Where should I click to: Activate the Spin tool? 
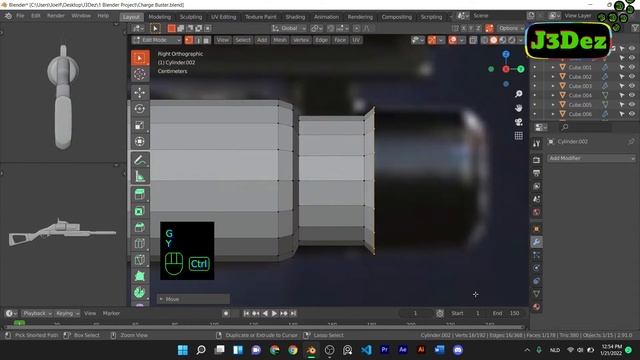point(140,293)
